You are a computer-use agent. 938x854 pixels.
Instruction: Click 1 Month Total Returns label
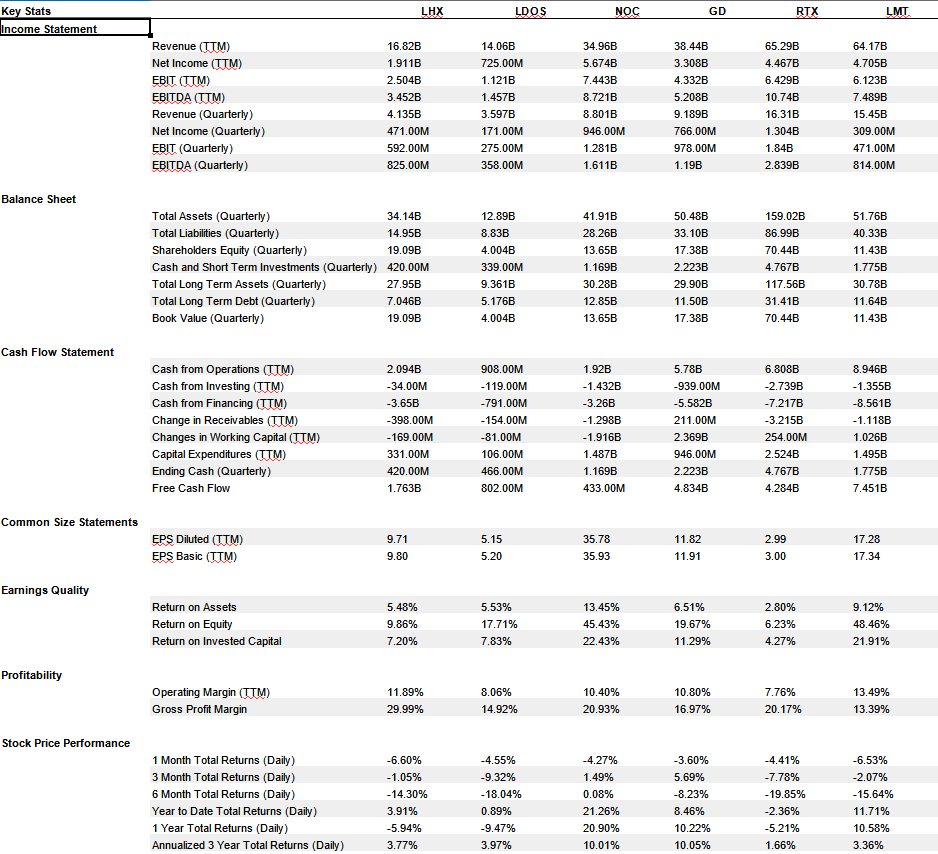click(223, 760)
